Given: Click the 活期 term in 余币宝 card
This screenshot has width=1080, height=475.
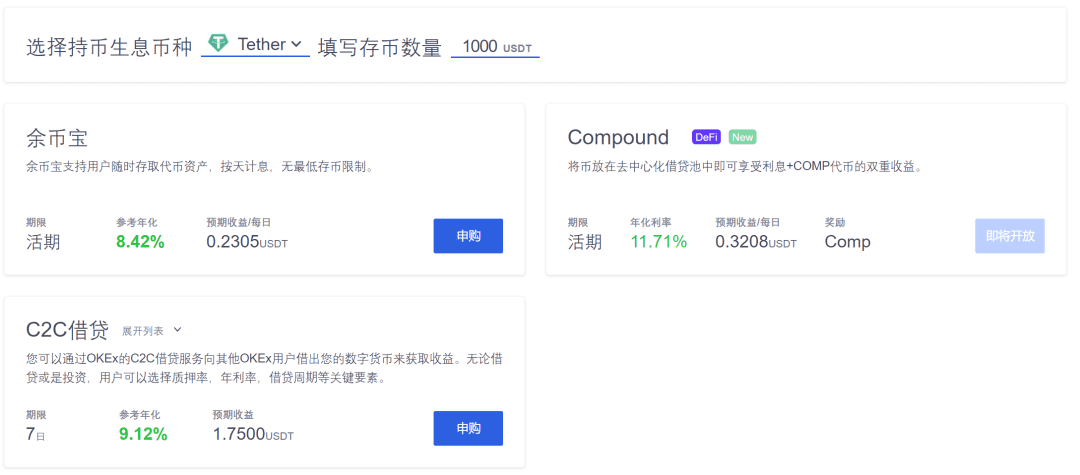Looking at the screenshot, I should [43, 242].
